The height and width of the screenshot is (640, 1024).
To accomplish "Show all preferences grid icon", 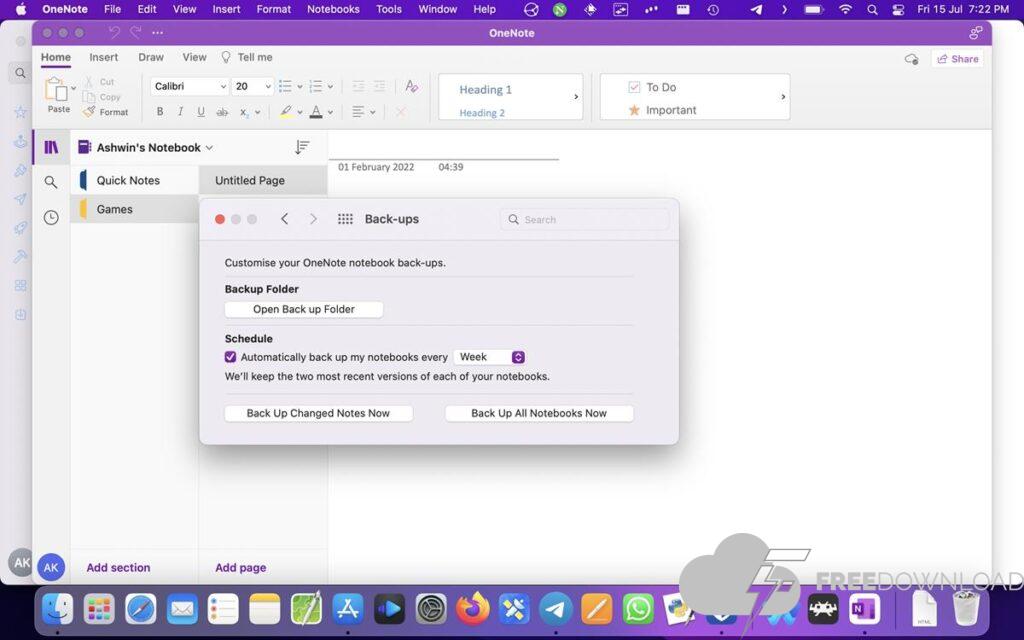I will [x=345, y=219].
